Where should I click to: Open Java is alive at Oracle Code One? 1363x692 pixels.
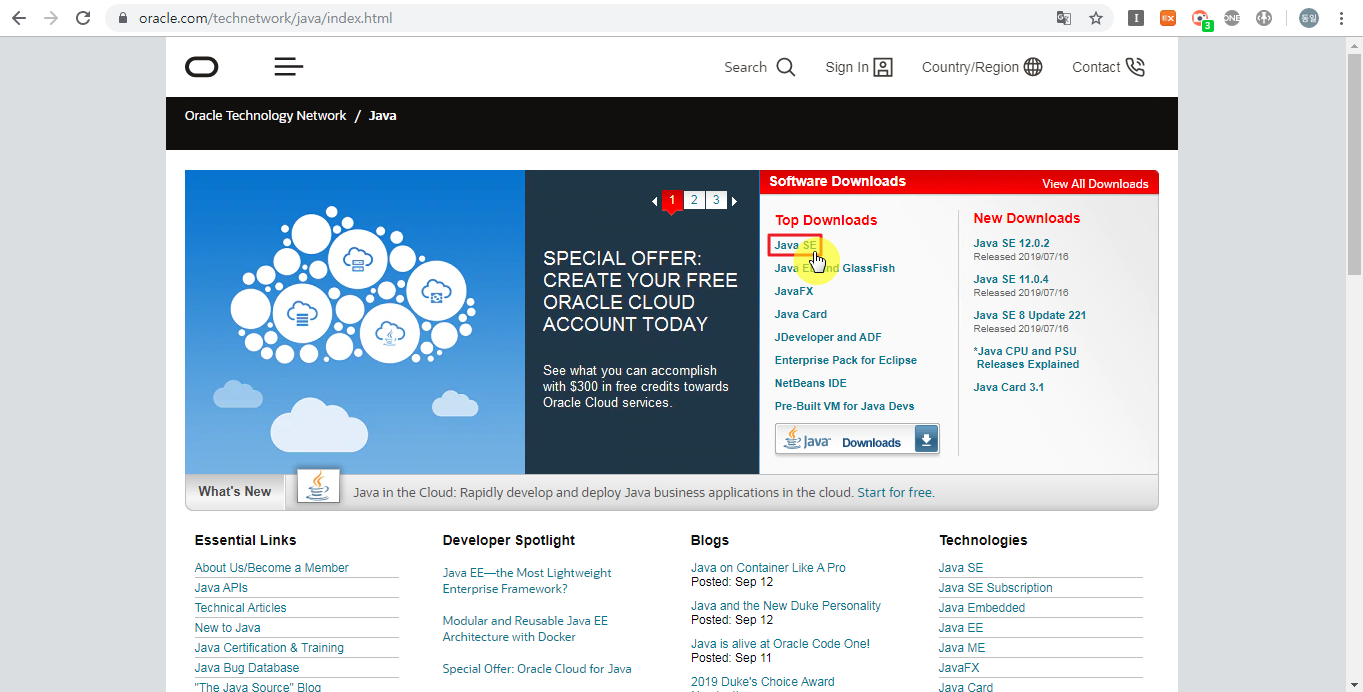coord(780,644)
